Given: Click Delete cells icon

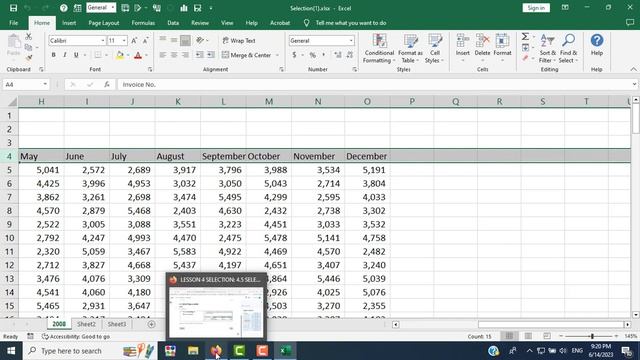Looking at the screenshot, I should tap(482, 41).
